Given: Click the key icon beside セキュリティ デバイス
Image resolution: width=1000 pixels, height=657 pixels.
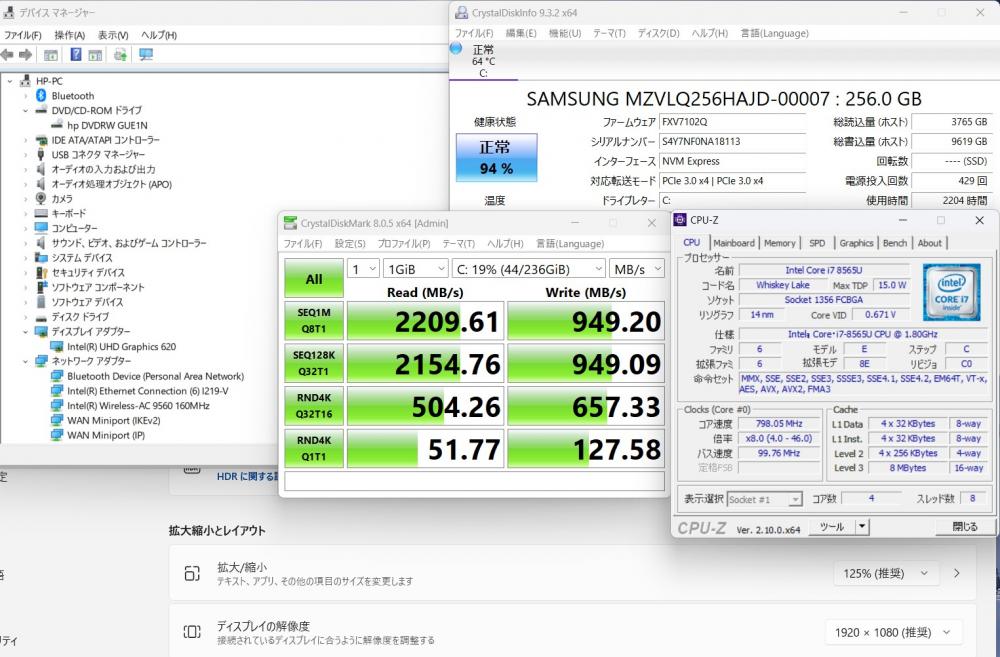Looking at the screenshot, I should [41, 272].
